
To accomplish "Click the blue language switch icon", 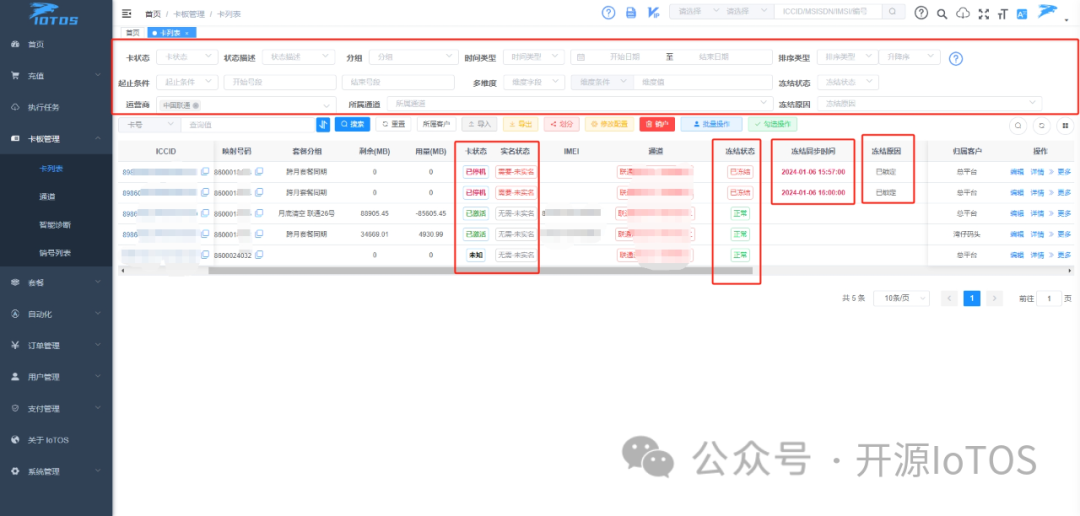I will point(1022,13).
